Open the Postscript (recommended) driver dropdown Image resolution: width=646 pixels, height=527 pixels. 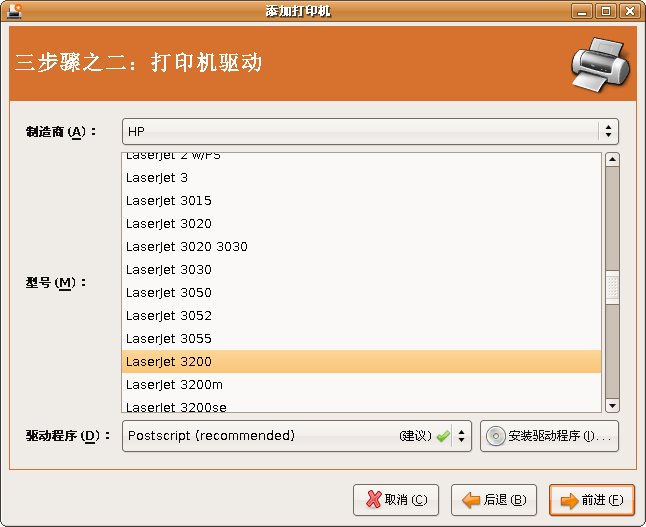click(x=297, y=436)
